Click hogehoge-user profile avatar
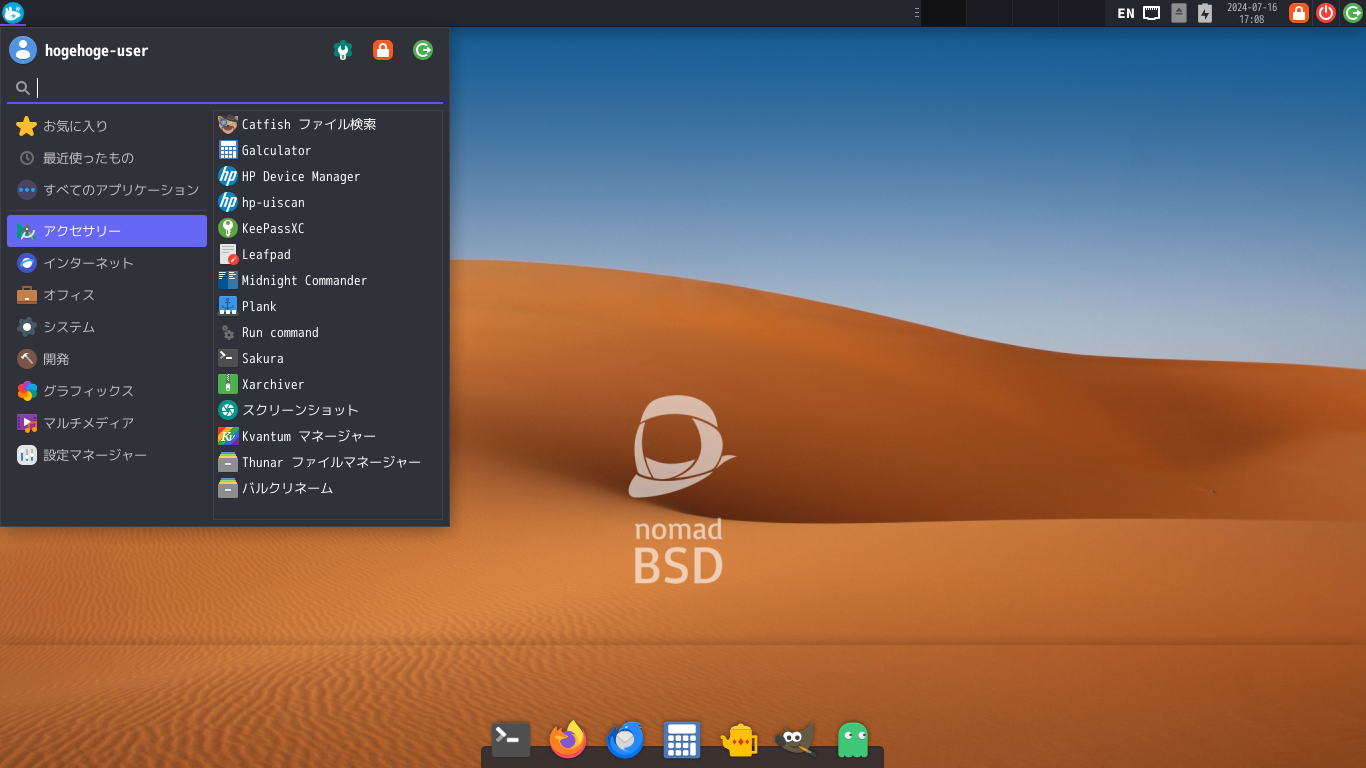This screenshot has width=1366, height=768. (23, 50)
